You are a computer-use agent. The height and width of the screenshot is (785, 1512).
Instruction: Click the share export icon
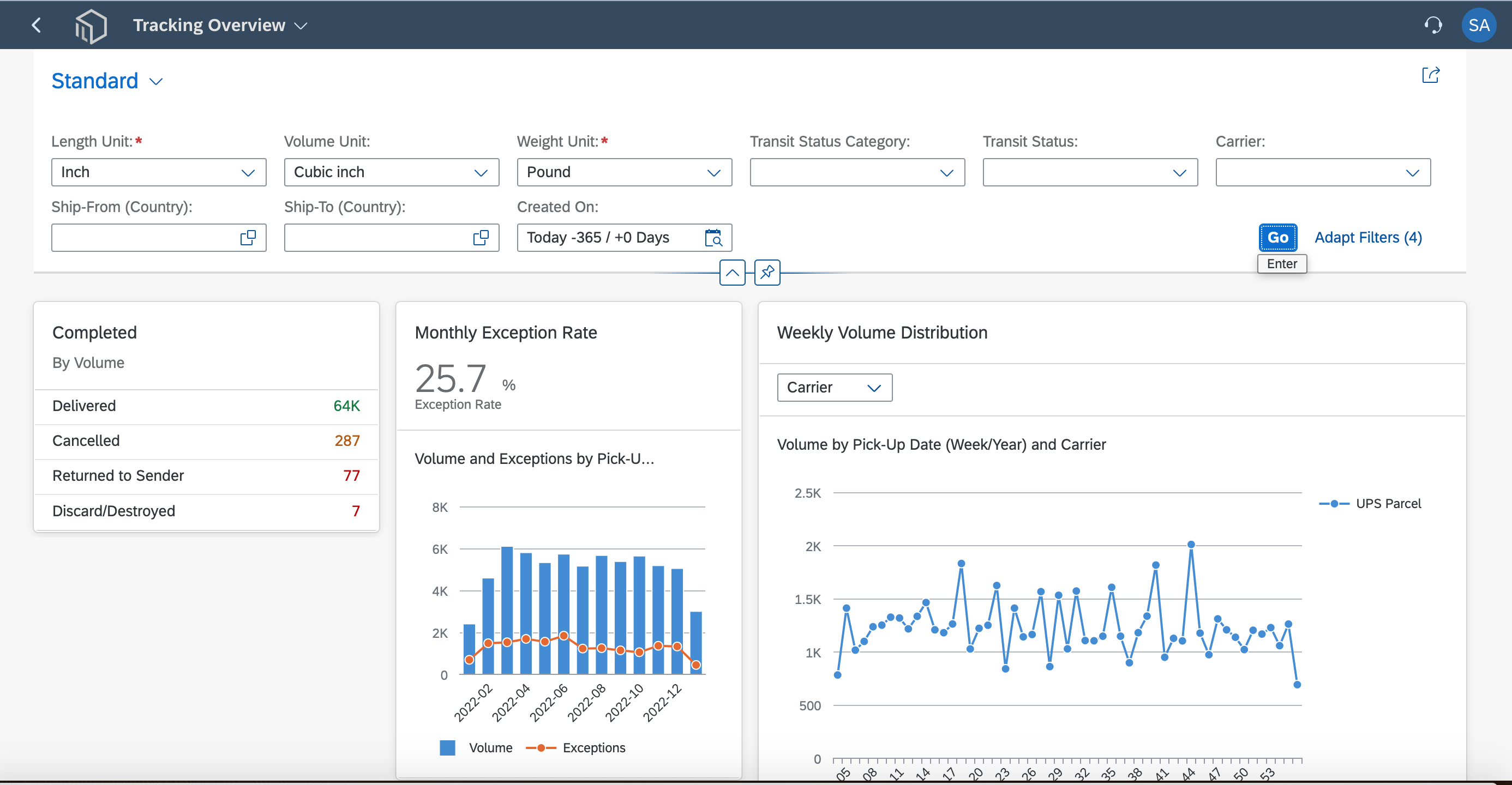1430,75
